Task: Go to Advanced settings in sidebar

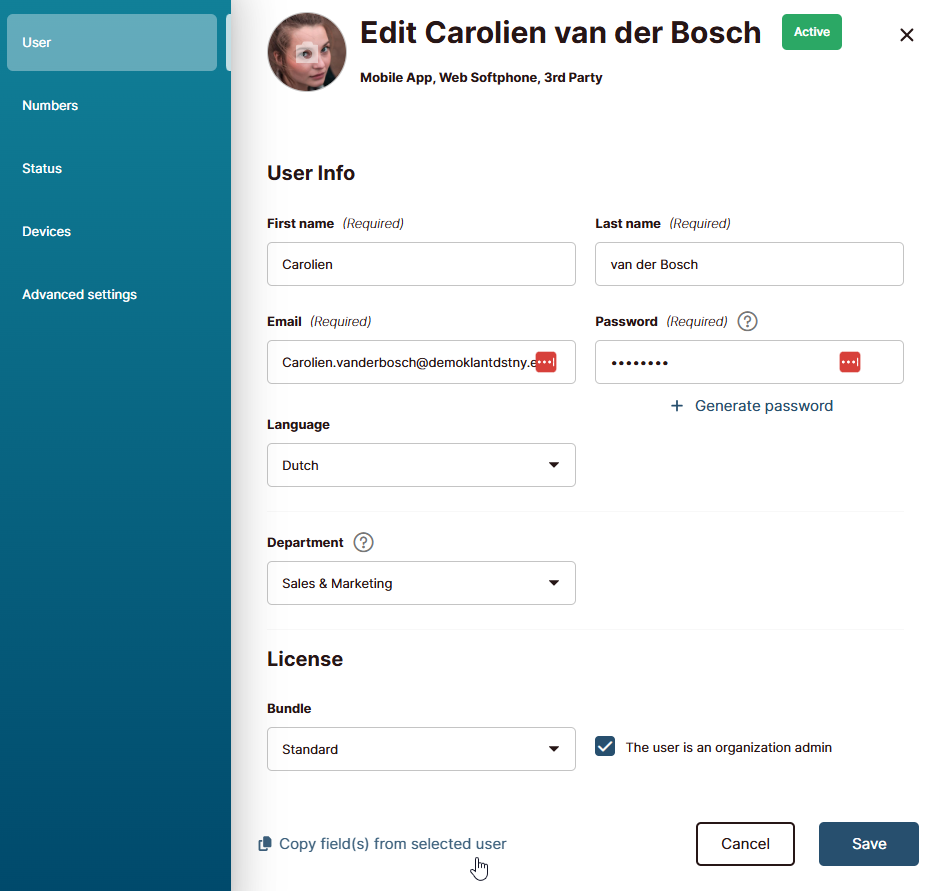Action: 80,295
